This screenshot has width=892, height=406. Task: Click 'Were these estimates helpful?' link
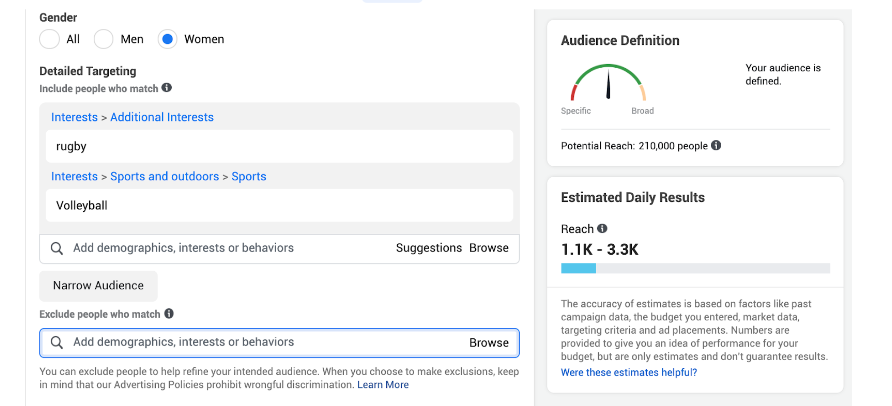(x=629, y=372)
